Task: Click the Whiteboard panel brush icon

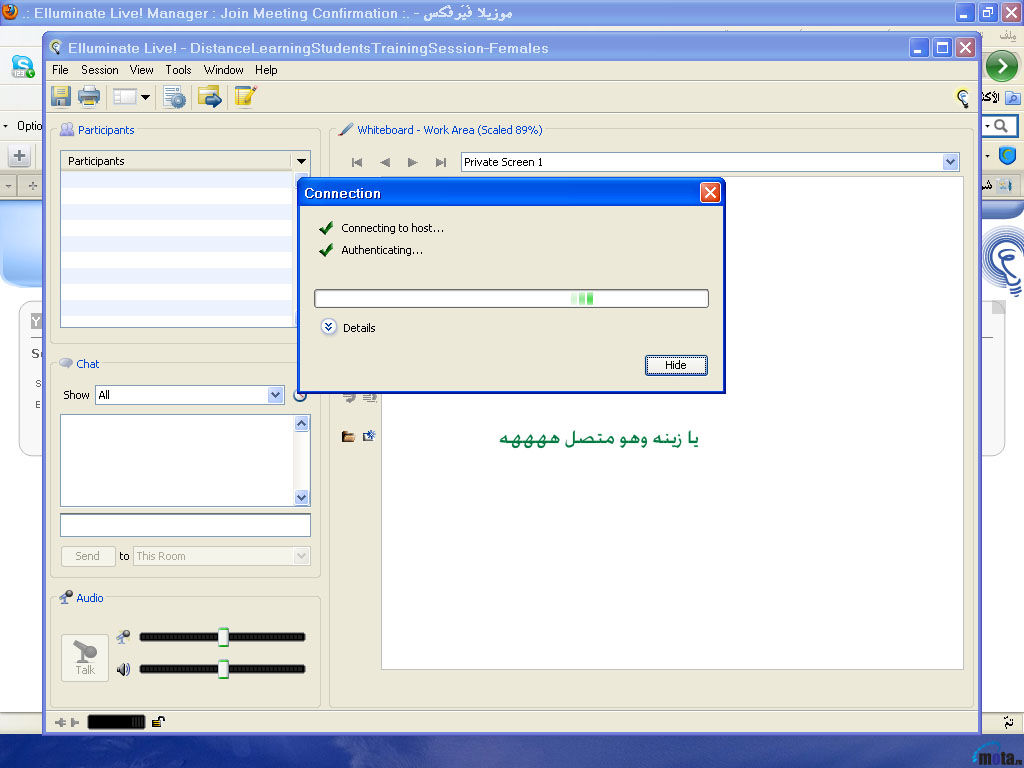Action: [x=345, y=129]
